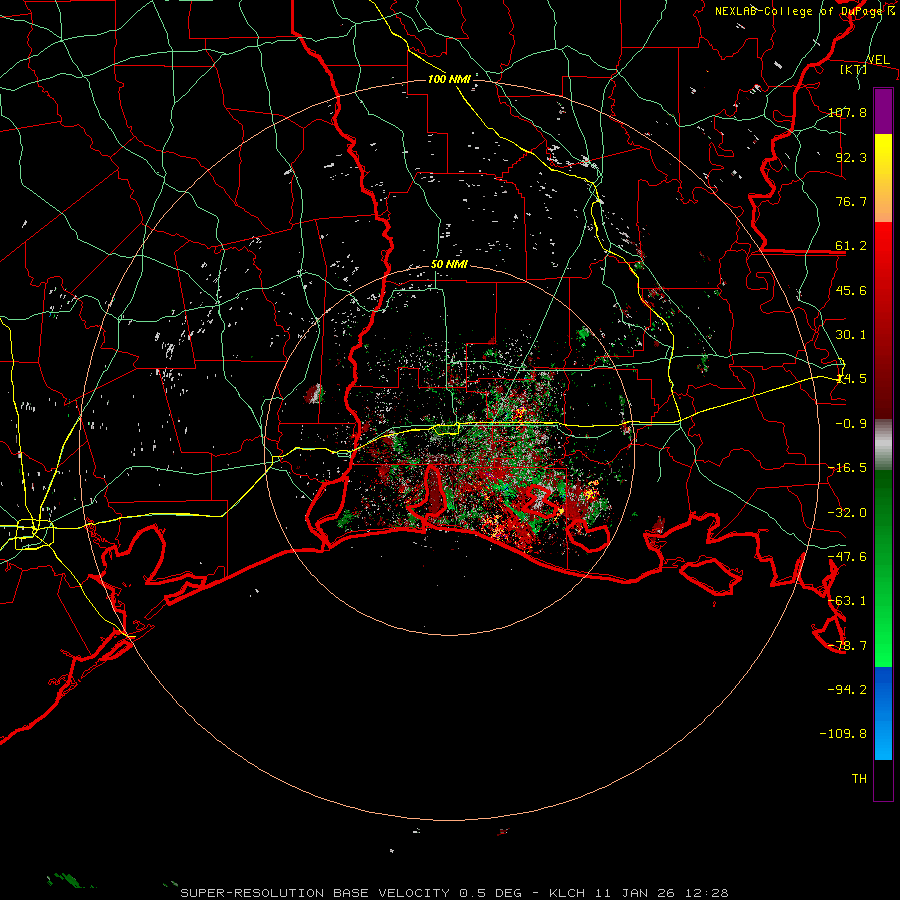This screenshot has height=900, width=900.
Task: Click the purple segment of the color bar
Action: [x=883, y=111]
